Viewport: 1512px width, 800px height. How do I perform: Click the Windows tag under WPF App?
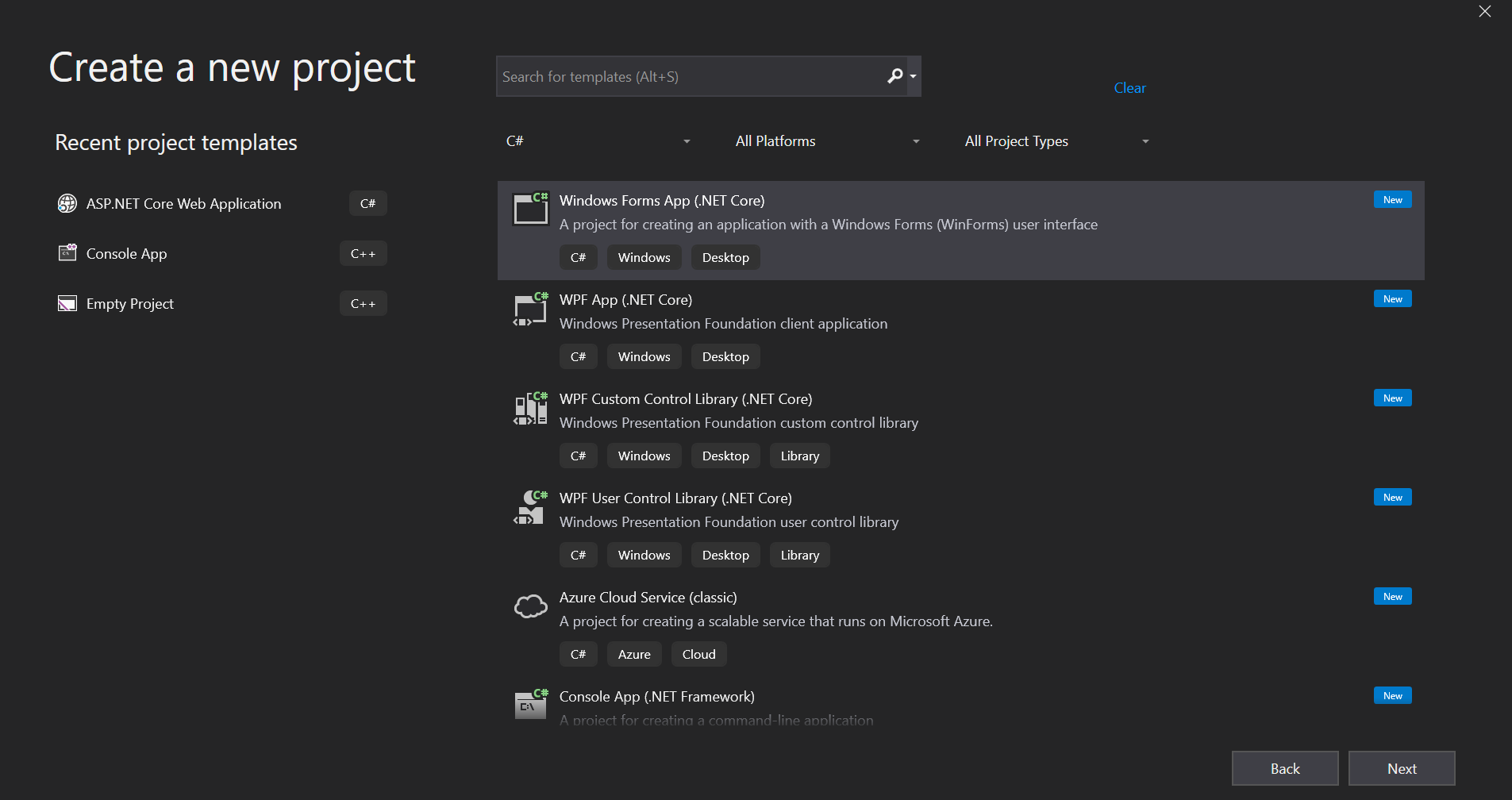(644, 357)
